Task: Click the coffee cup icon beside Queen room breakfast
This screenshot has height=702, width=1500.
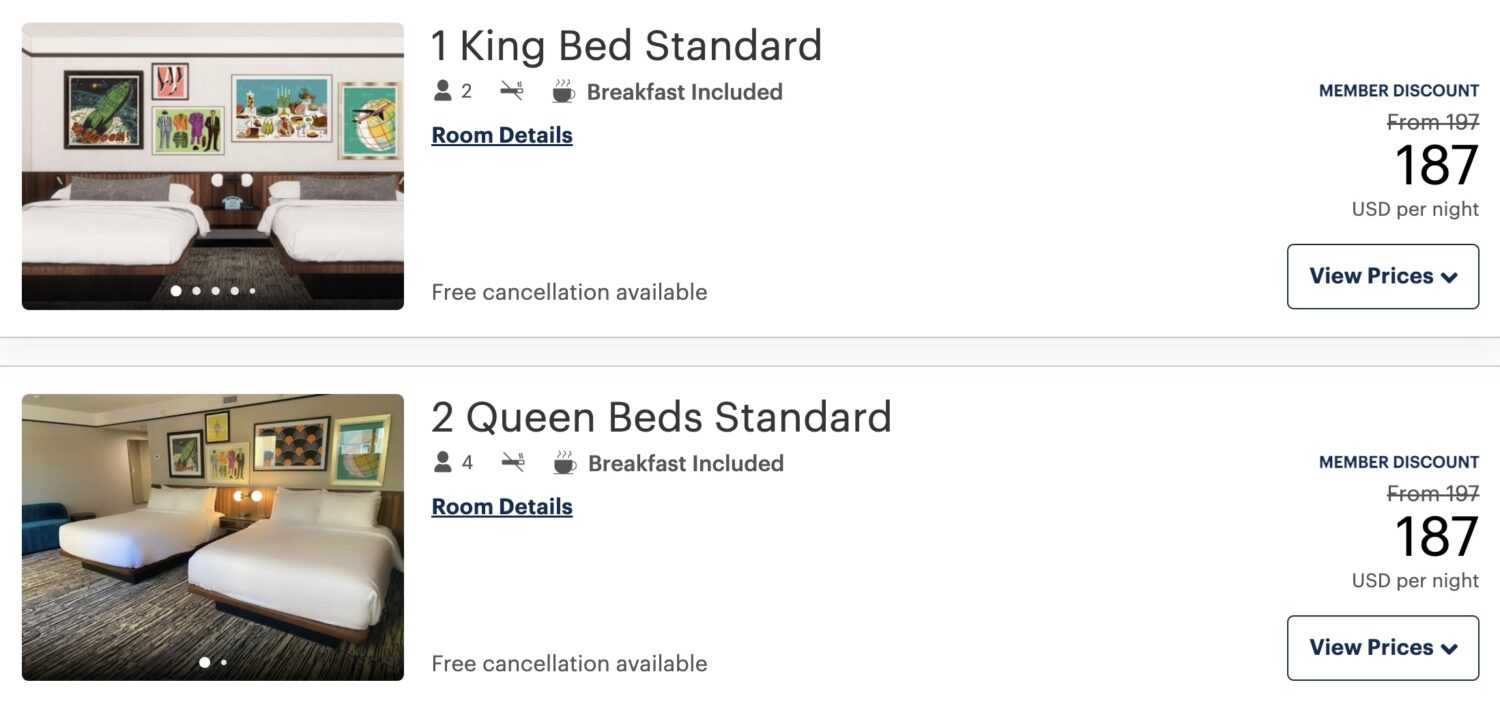Action: tap(564, 463)
